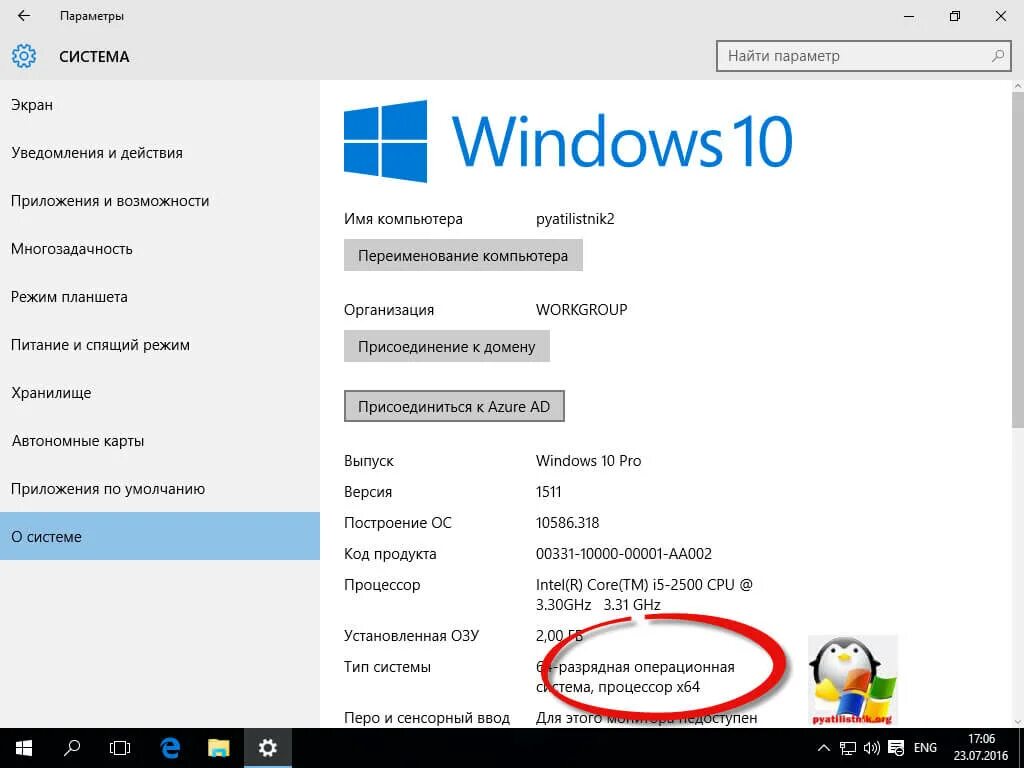Select О системе in the sidebar
Screen dimensions: 1024x768
(160, 536)
